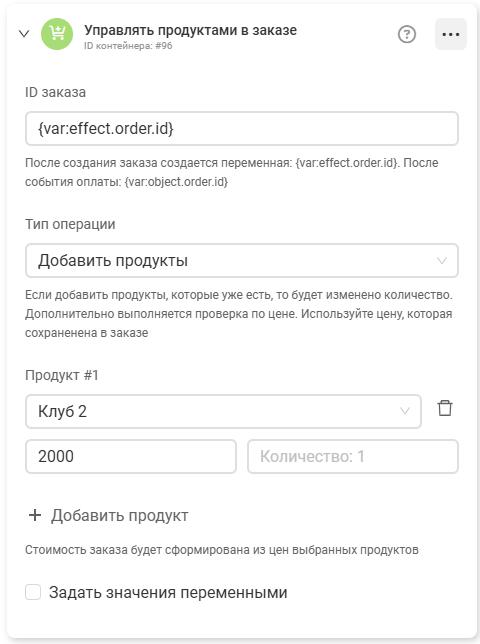This screenshot has width=480, height=644.
Task: Delete Product #1 with the trash icon
Action: [445, 408]
